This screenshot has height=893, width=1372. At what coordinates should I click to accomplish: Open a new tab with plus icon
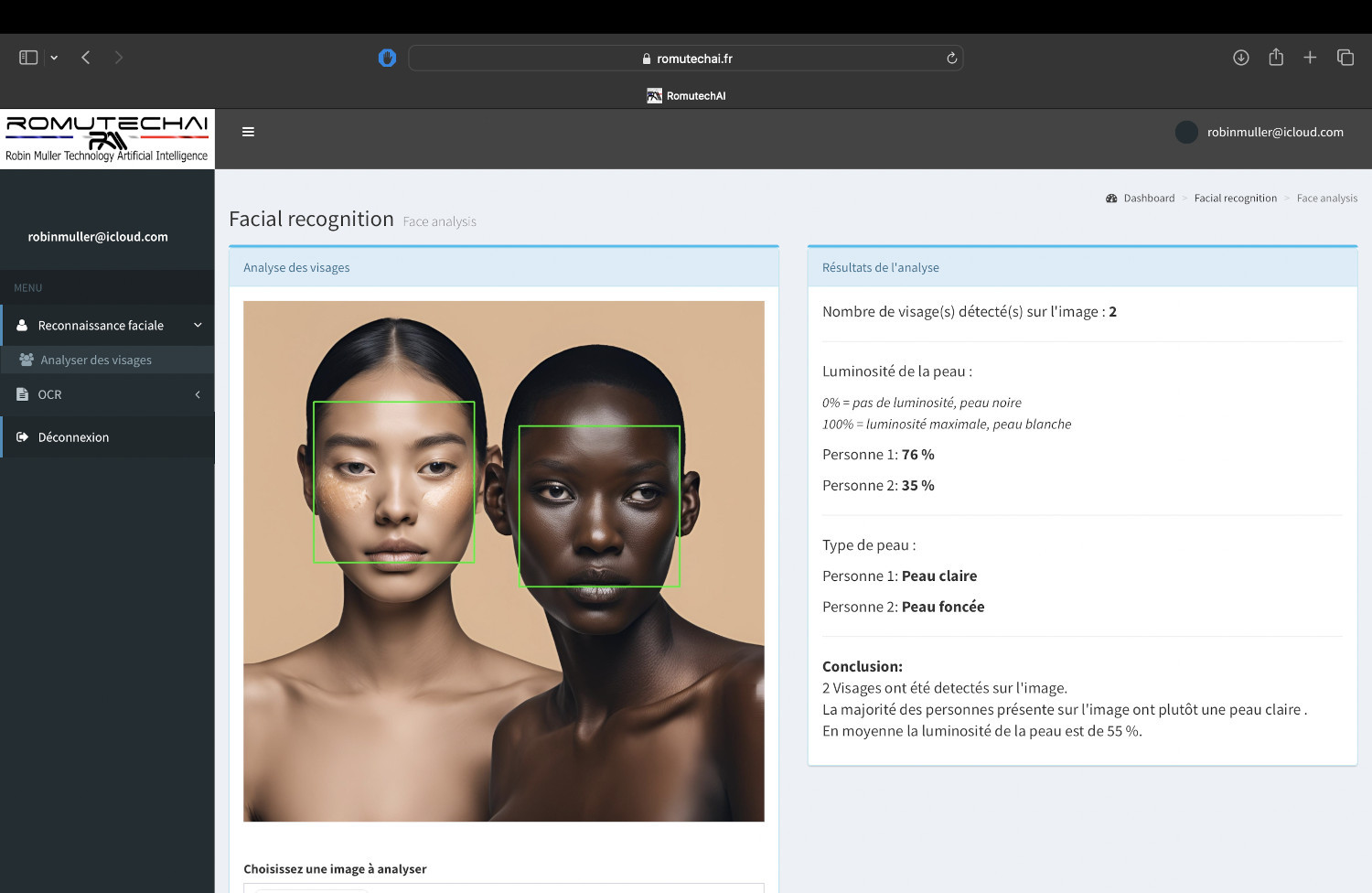(x=1310, y=58)
